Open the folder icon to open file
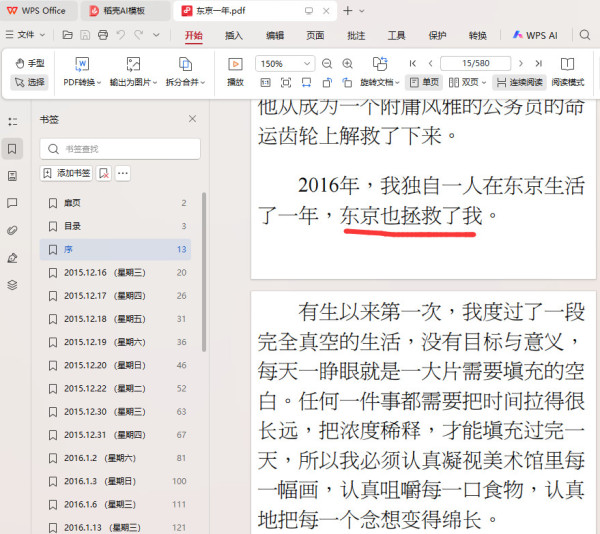This screenshot has height=534, width=600. click(67, 35)
